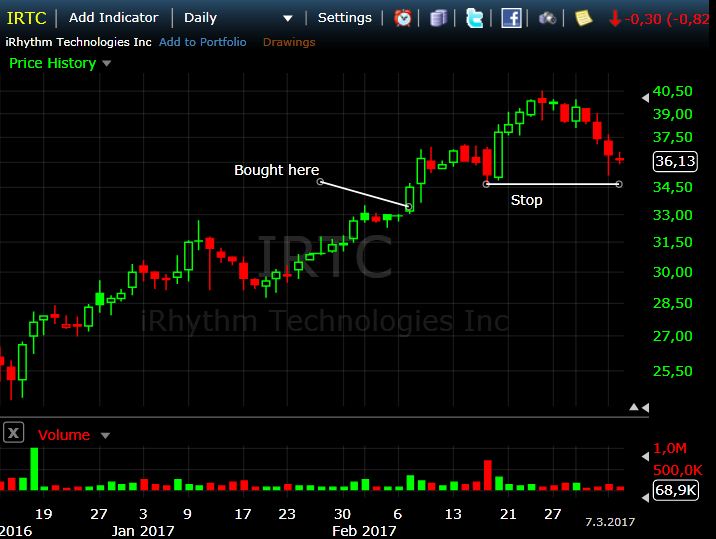Screen dimensions: 716x539
Task: Click the 1,0M volume axis label
Action: point(669,448)
